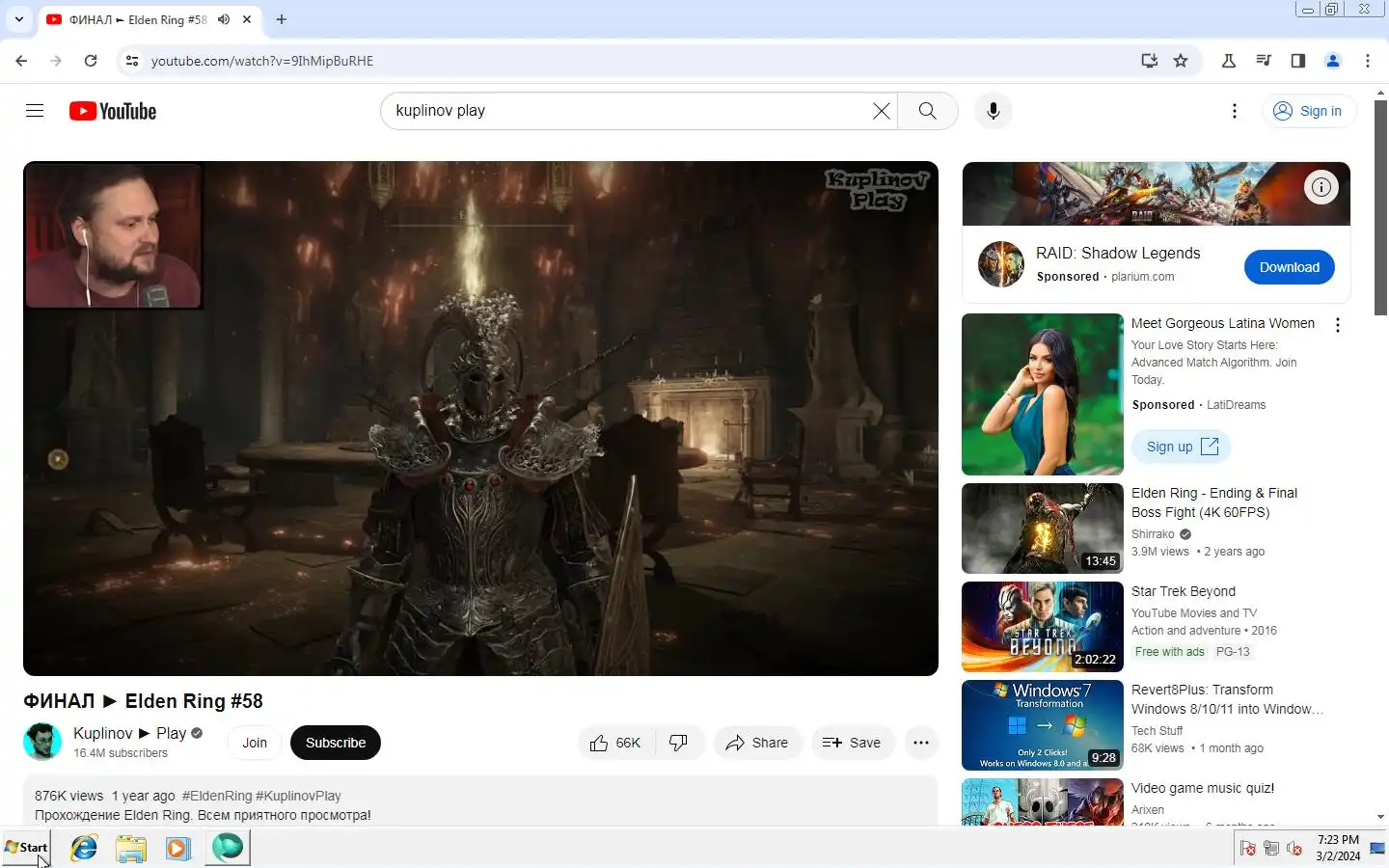
Task: Bookmark this page with the star icon
Action: pos(1181,61)
